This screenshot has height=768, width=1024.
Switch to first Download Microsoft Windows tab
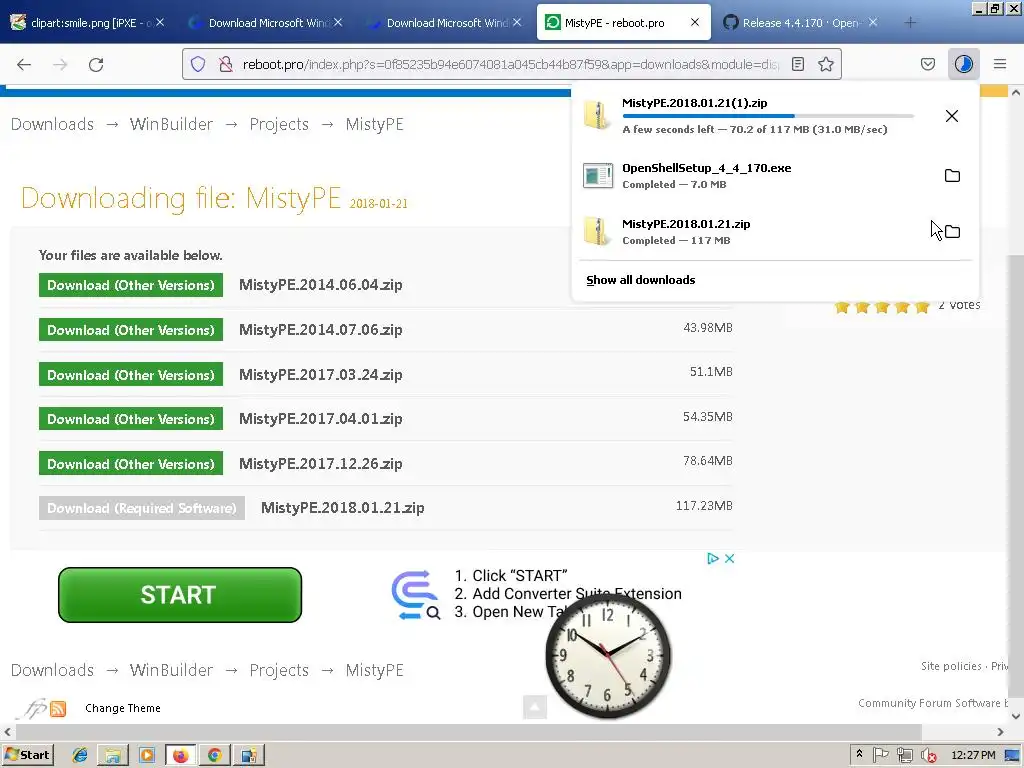(265, 23)
